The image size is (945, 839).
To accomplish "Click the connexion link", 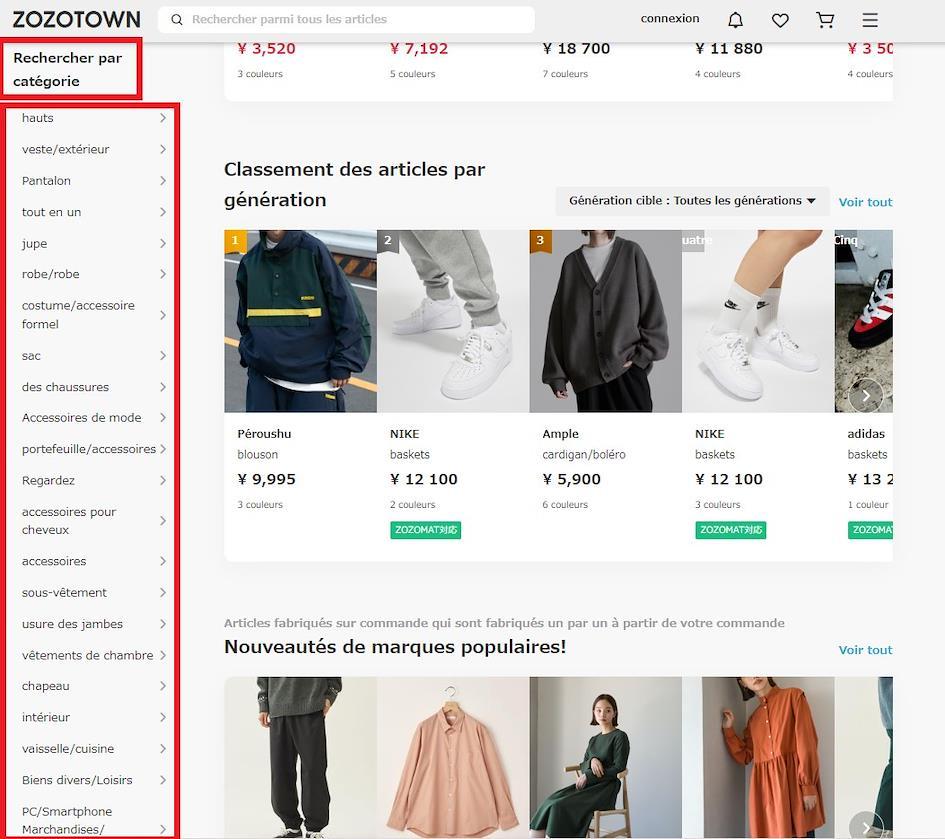I will [x=670, y=19].
